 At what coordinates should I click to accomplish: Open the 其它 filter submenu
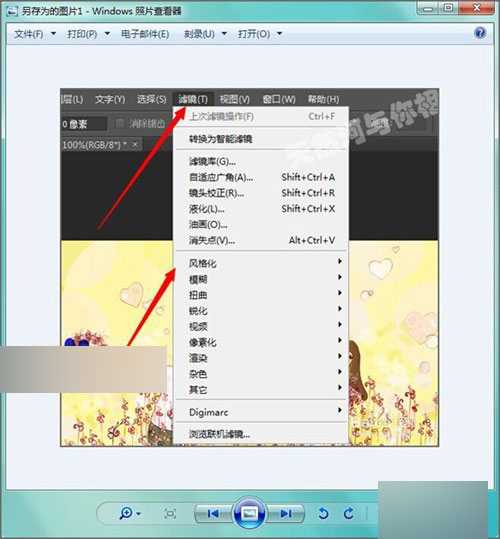click(x=262, y=390)
